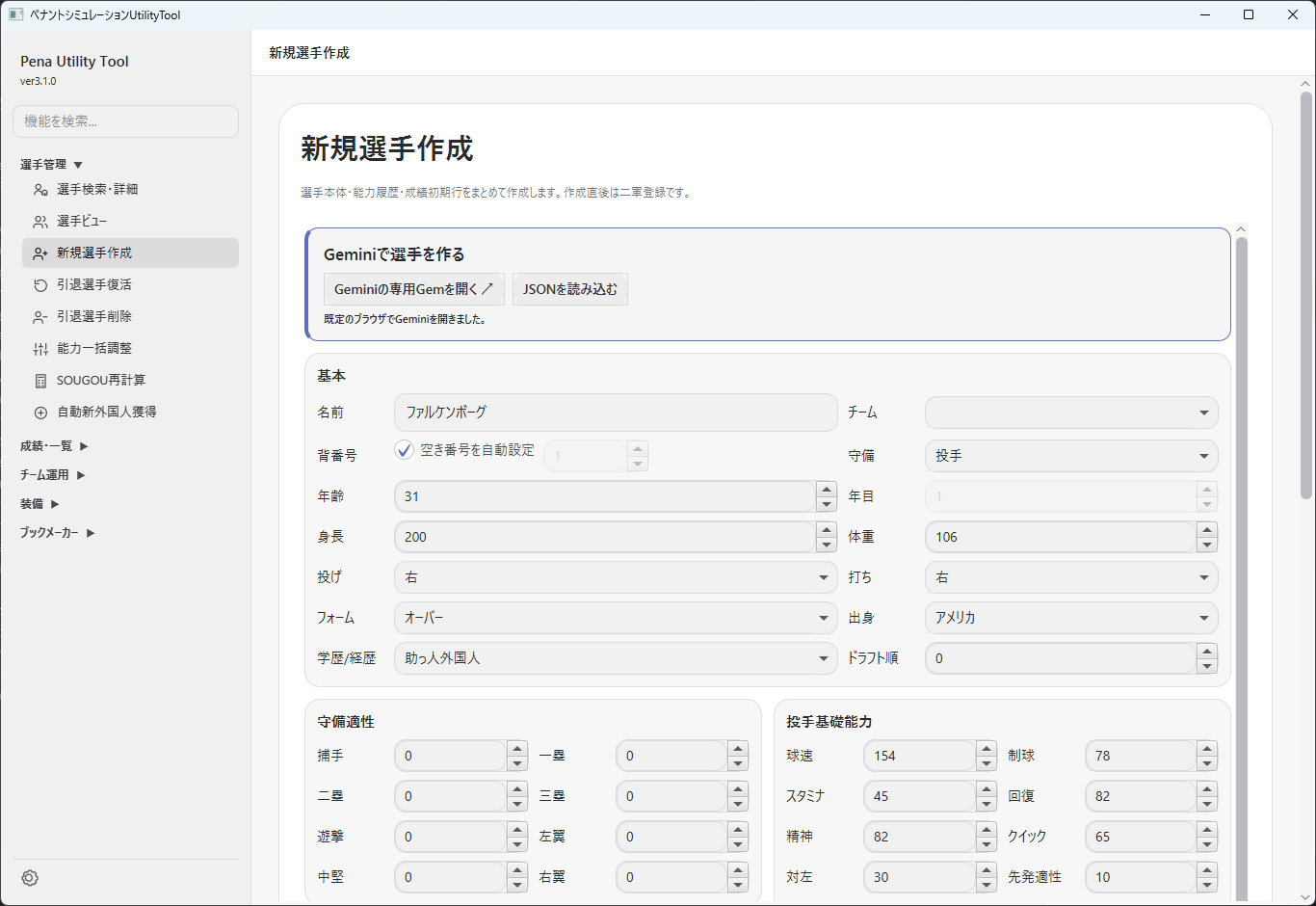Viewport: 1316px width, 906px height.
Task: Open the チーム dropdown
Action: coord(1071,413)
